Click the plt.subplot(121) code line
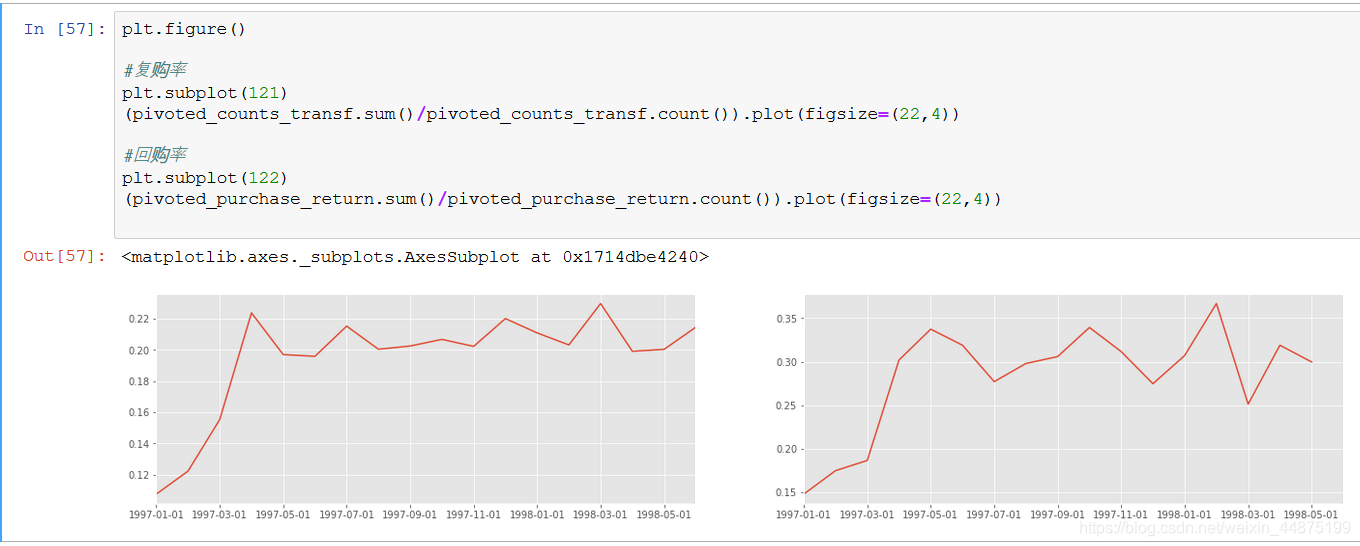 click(205, 93)
